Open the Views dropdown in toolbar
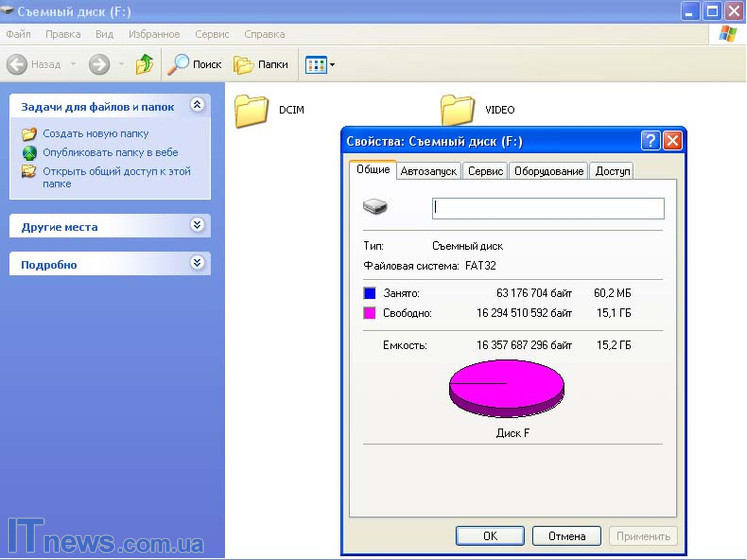Viewport: 747px width, 560px height. tap(320, 65)
